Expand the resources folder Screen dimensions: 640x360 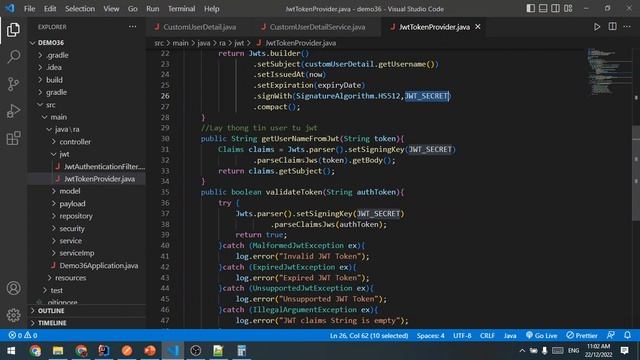(70, 278)
